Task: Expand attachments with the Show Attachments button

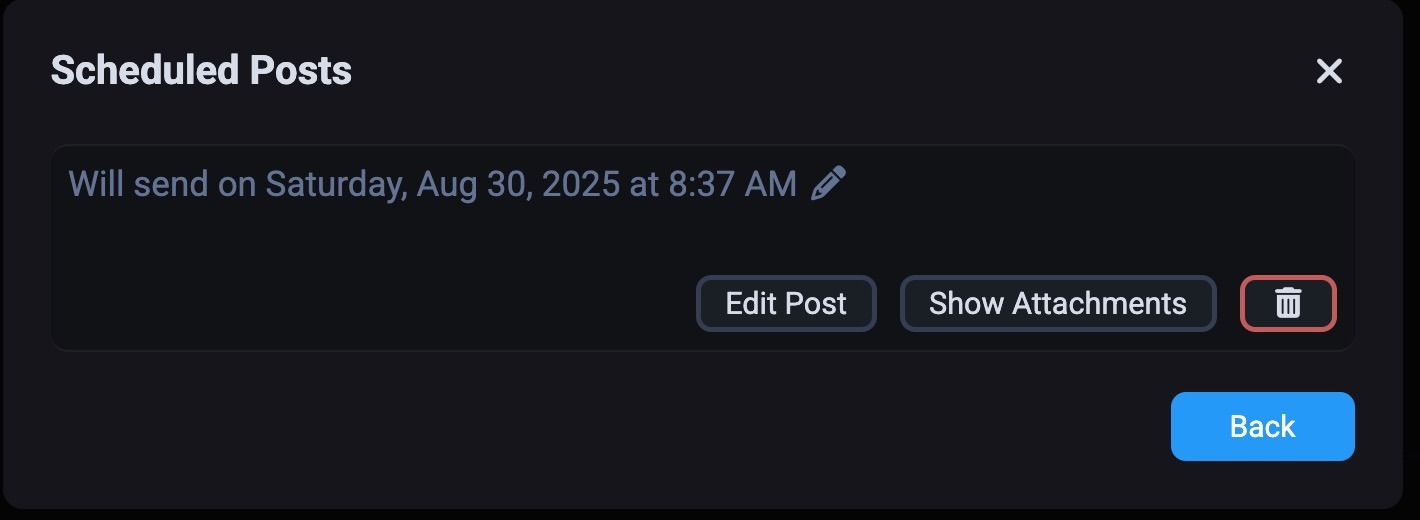Action: click(1057, 303)
